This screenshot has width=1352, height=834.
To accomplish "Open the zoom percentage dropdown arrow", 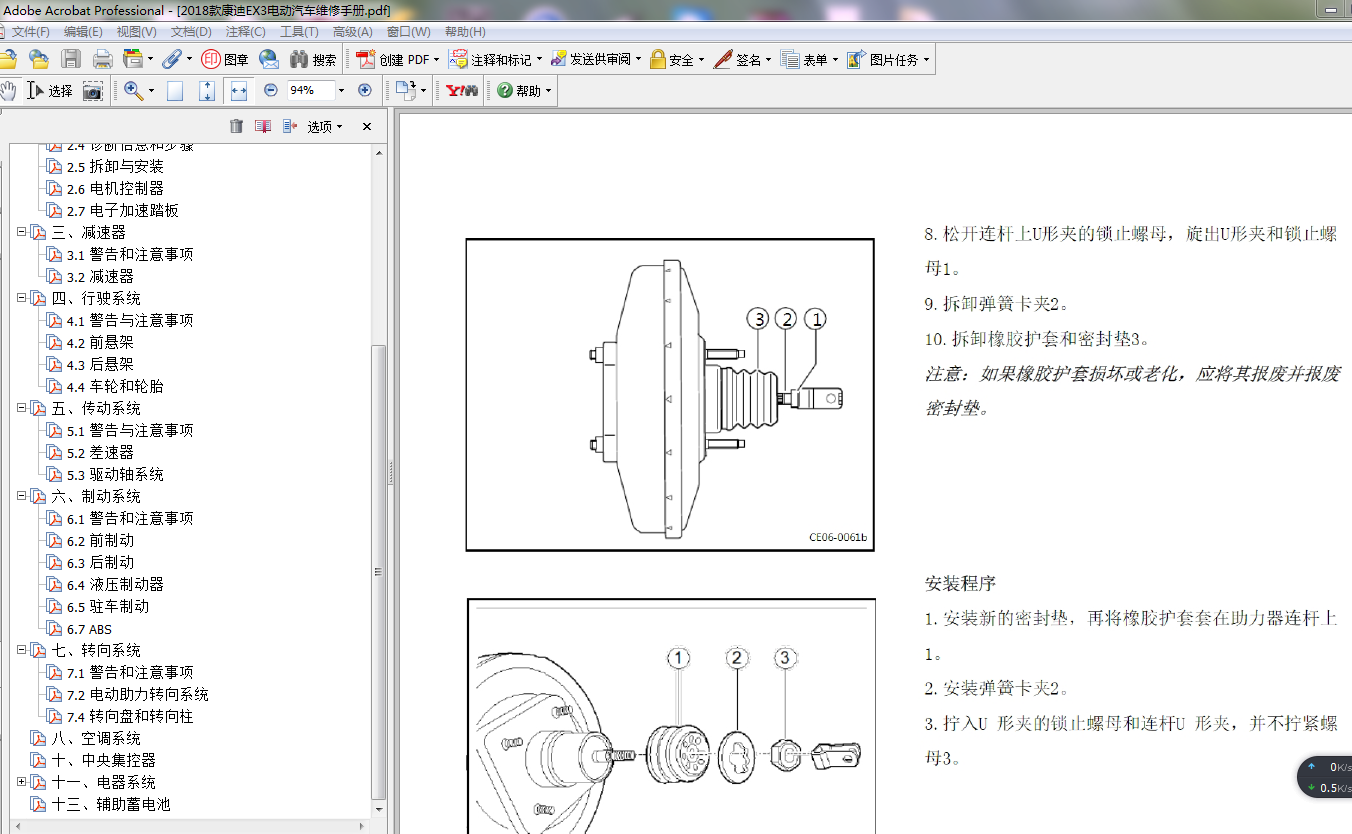I will click(341, 90).
